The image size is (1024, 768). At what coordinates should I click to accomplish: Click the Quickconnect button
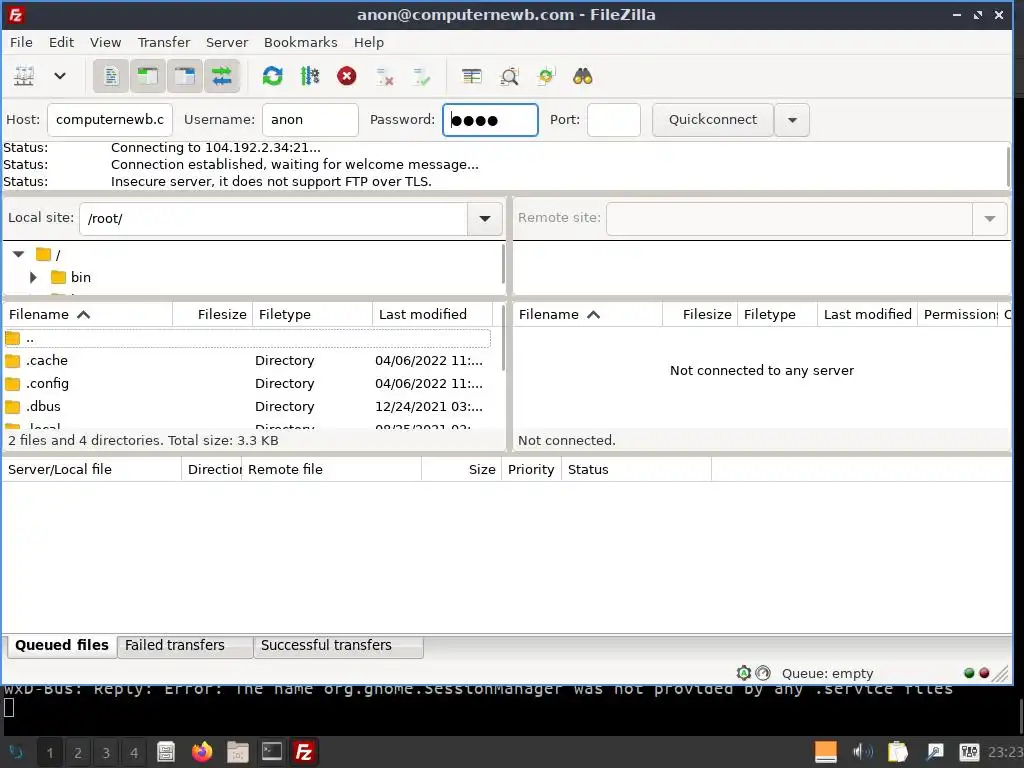712,120
